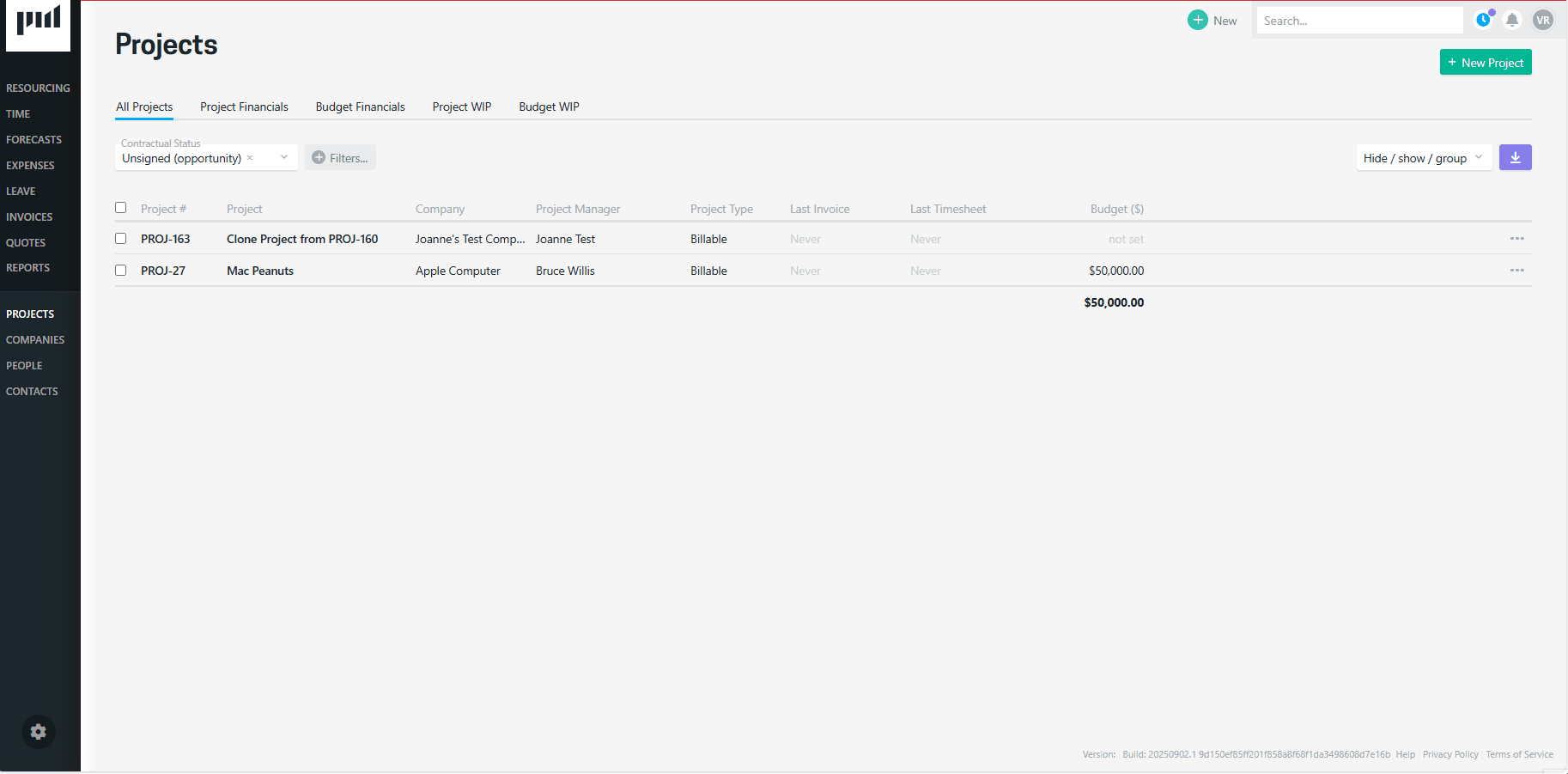Click the green plus New icon
1568x774 pixels.
1197,20
